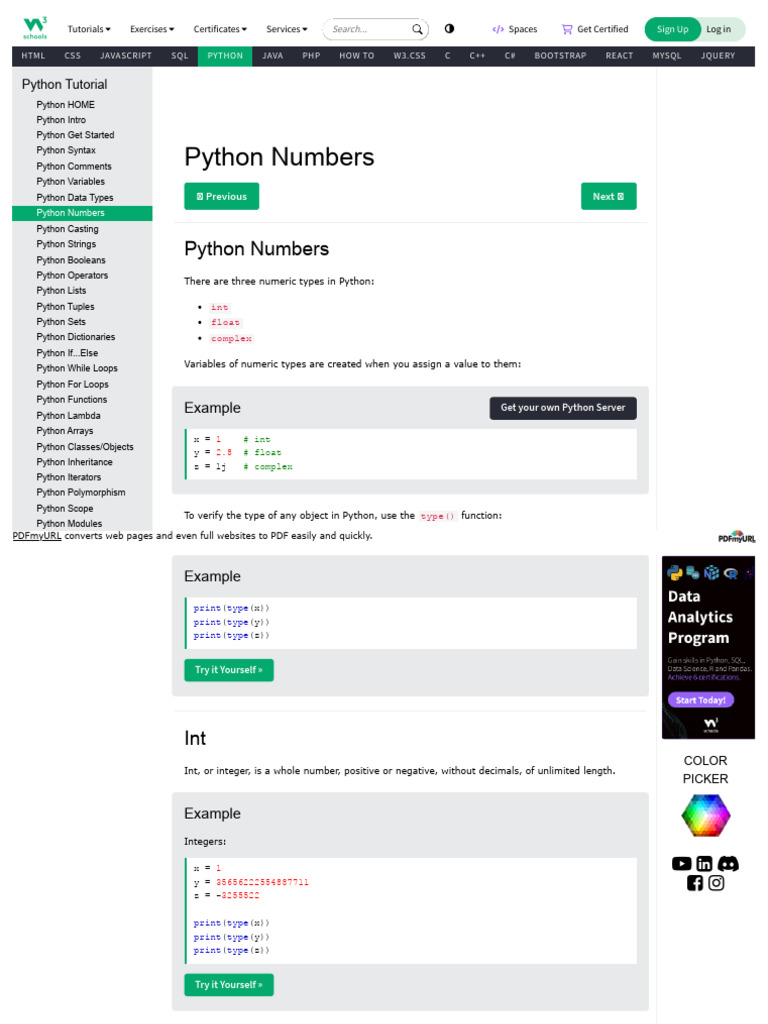Open the hexagonal Color Picker
The image size is (768, 1024).
pos(706,816)
